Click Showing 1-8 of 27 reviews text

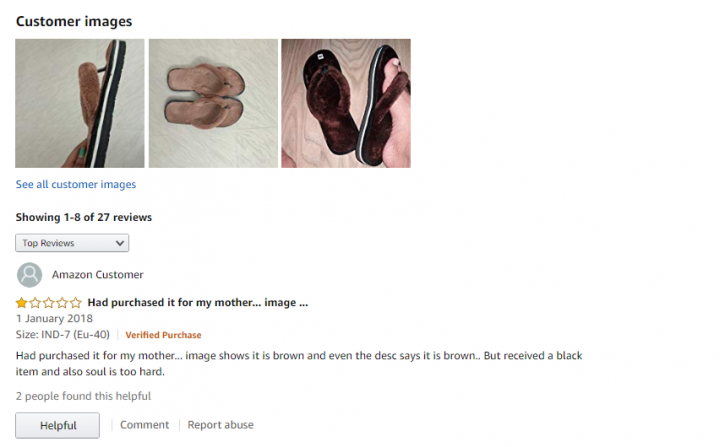pos(84,217)
